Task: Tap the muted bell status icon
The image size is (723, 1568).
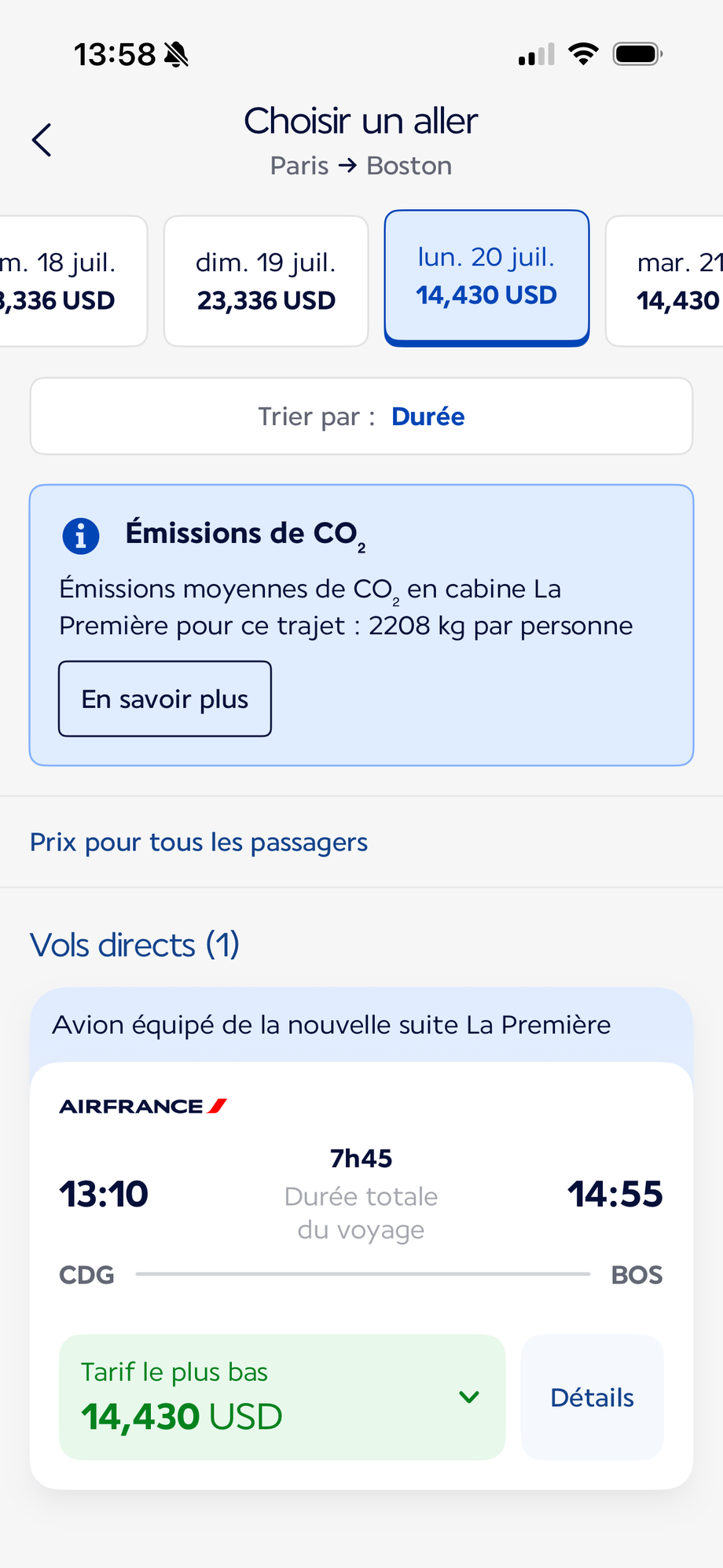Action: pyautogui.click(x=177, y=54)
